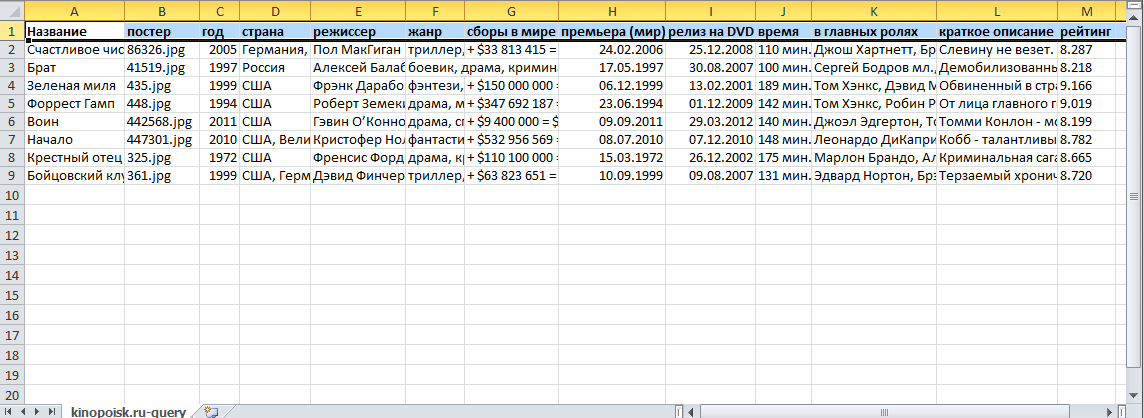Click the 'краткое описание' header cell
This screenshot has height=418, width=1144.
(997, 31)
